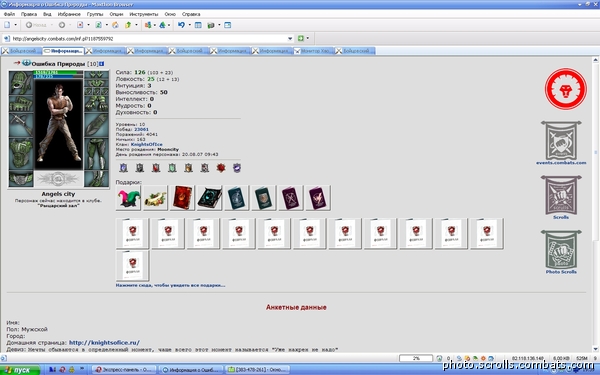600x375 pixels.
Task: Click the link to see all gifts
Action: (x=170, y=285)
